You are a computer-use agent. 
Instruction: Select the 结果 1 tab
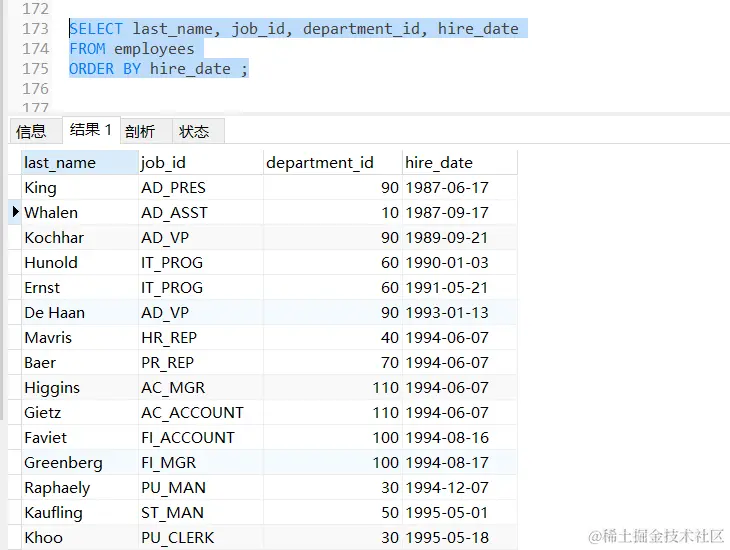click(x=91, y=129)
